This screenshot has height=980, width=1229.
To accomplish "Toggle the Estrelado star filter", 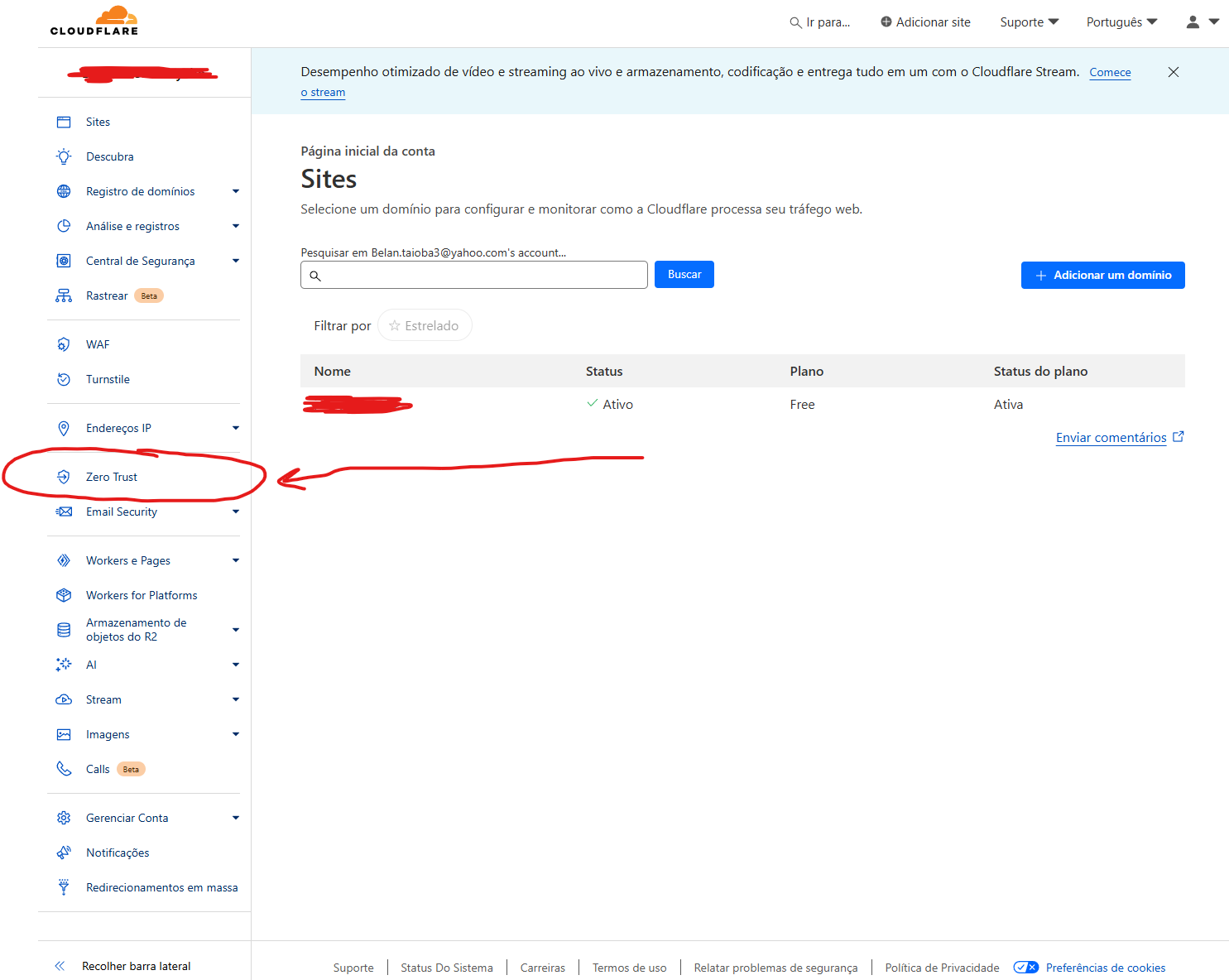I will [425, 325].
